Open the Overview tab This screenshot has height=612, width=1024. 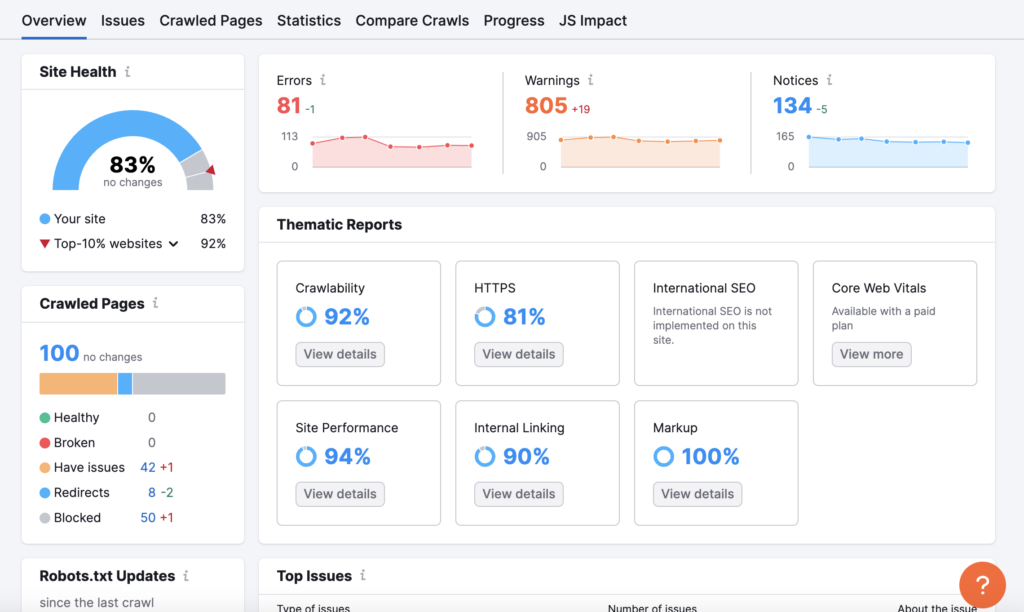click(54, 20)
